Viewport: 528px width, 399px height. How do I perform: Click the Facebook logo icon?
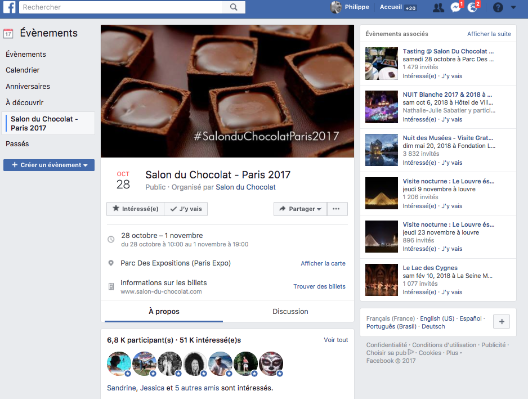[x=9, y=7]
